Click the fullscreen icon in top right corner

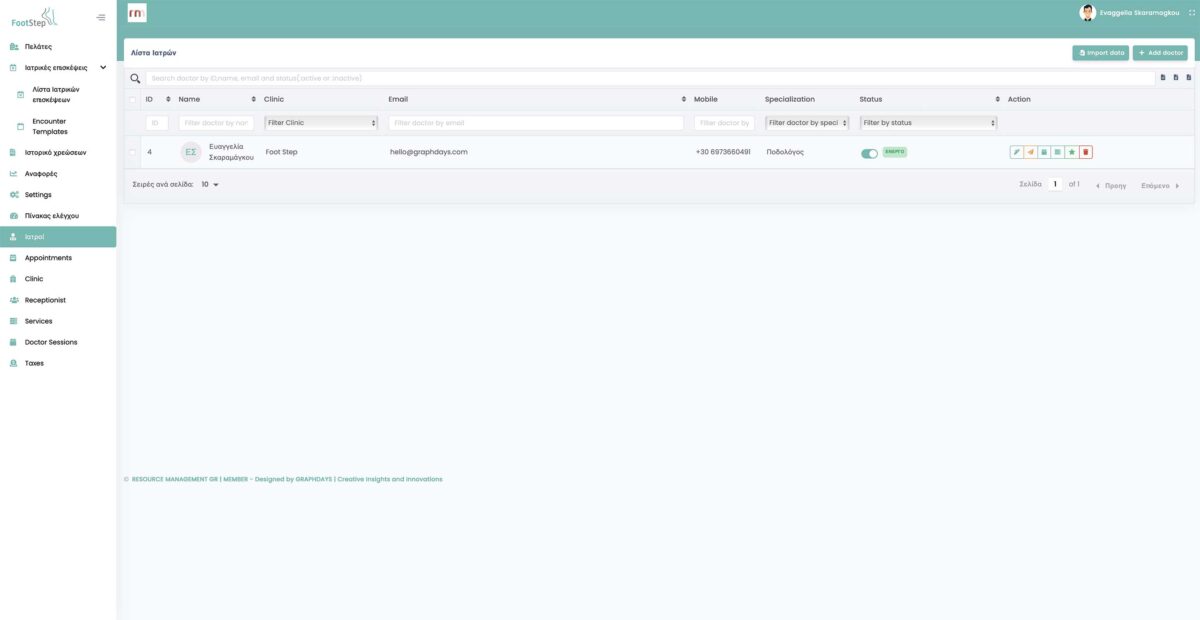(x=1191, y=13)
